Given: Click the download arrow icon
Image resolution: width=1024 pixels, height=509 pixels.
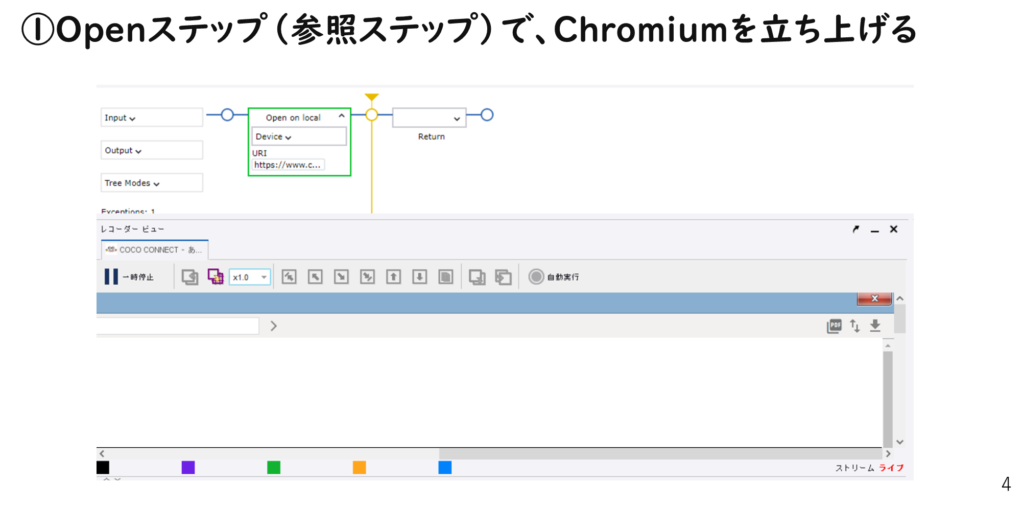Looking at the screenshot, I should [x=875, y=326].
